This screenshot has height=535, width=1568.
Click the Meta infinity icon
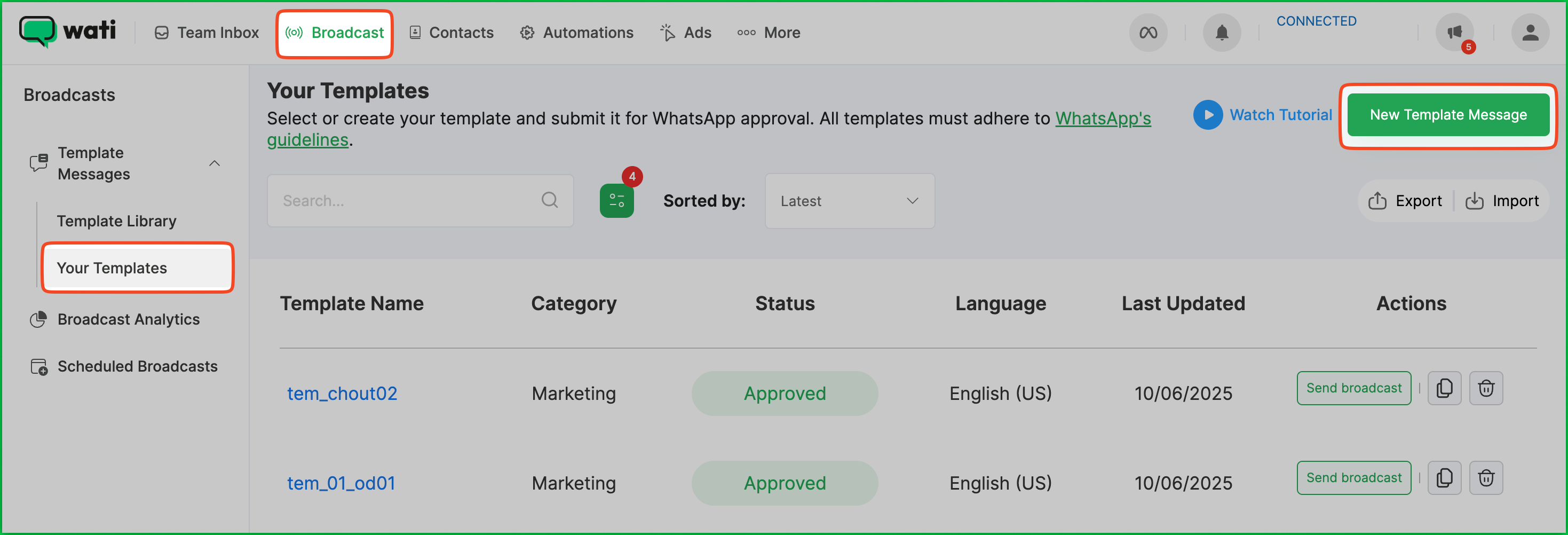(1148, 32)
